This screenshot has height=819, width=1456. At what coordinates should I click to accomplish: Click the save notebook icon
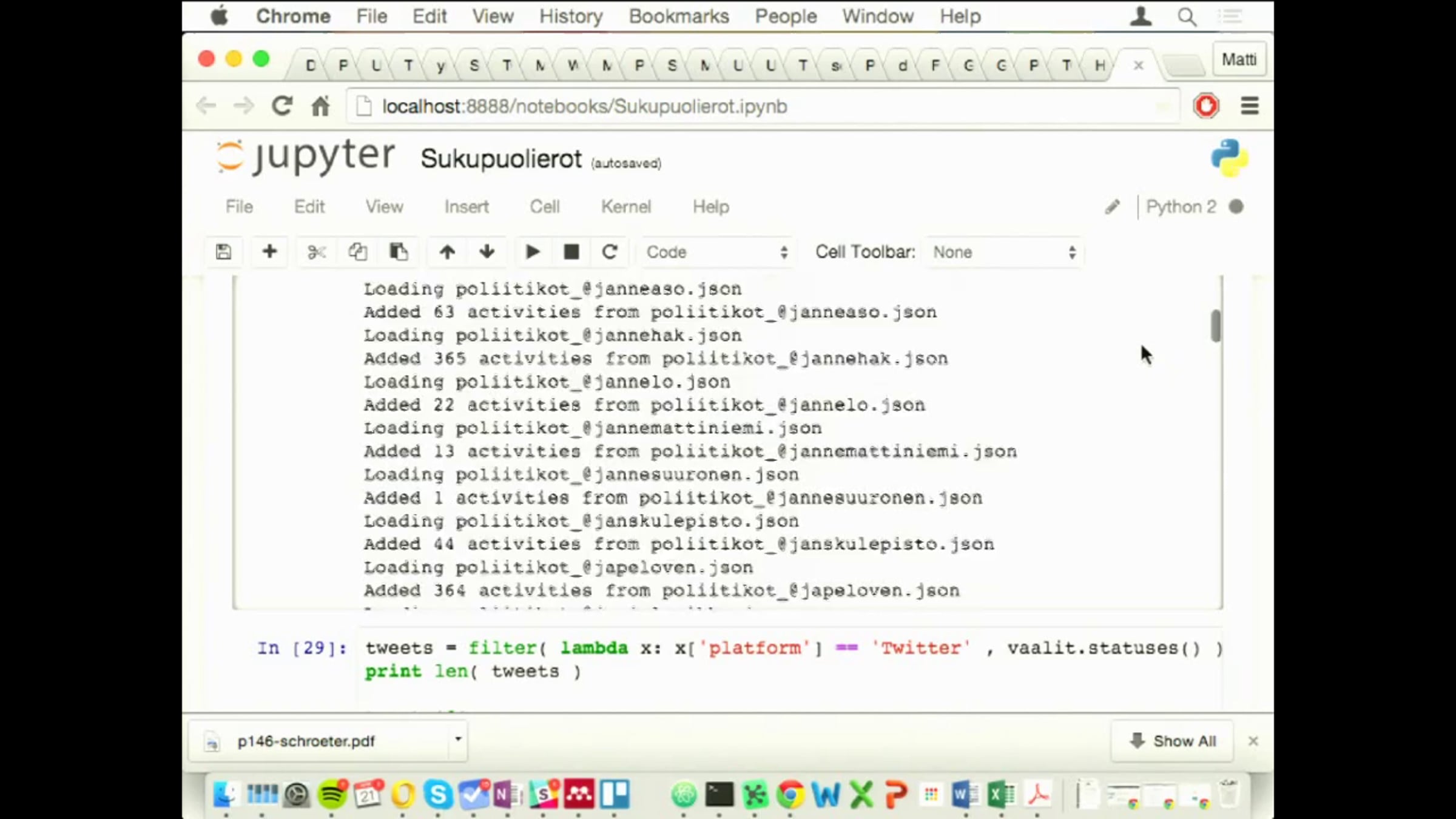pyautogui.click(x=223, y=252)
